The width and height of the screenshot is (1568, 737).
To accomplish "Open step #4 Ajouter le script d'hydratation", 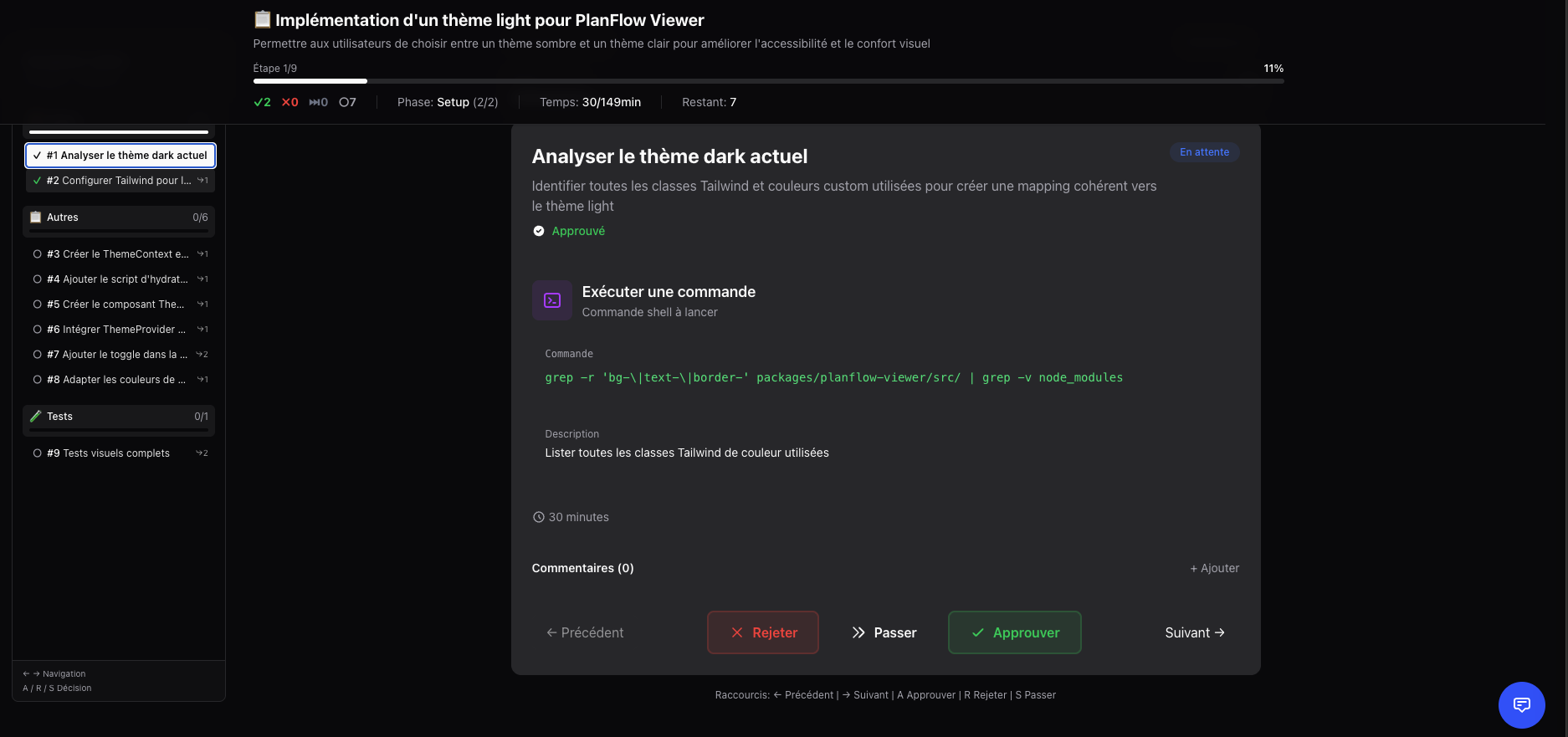I will tap(120, 279).
